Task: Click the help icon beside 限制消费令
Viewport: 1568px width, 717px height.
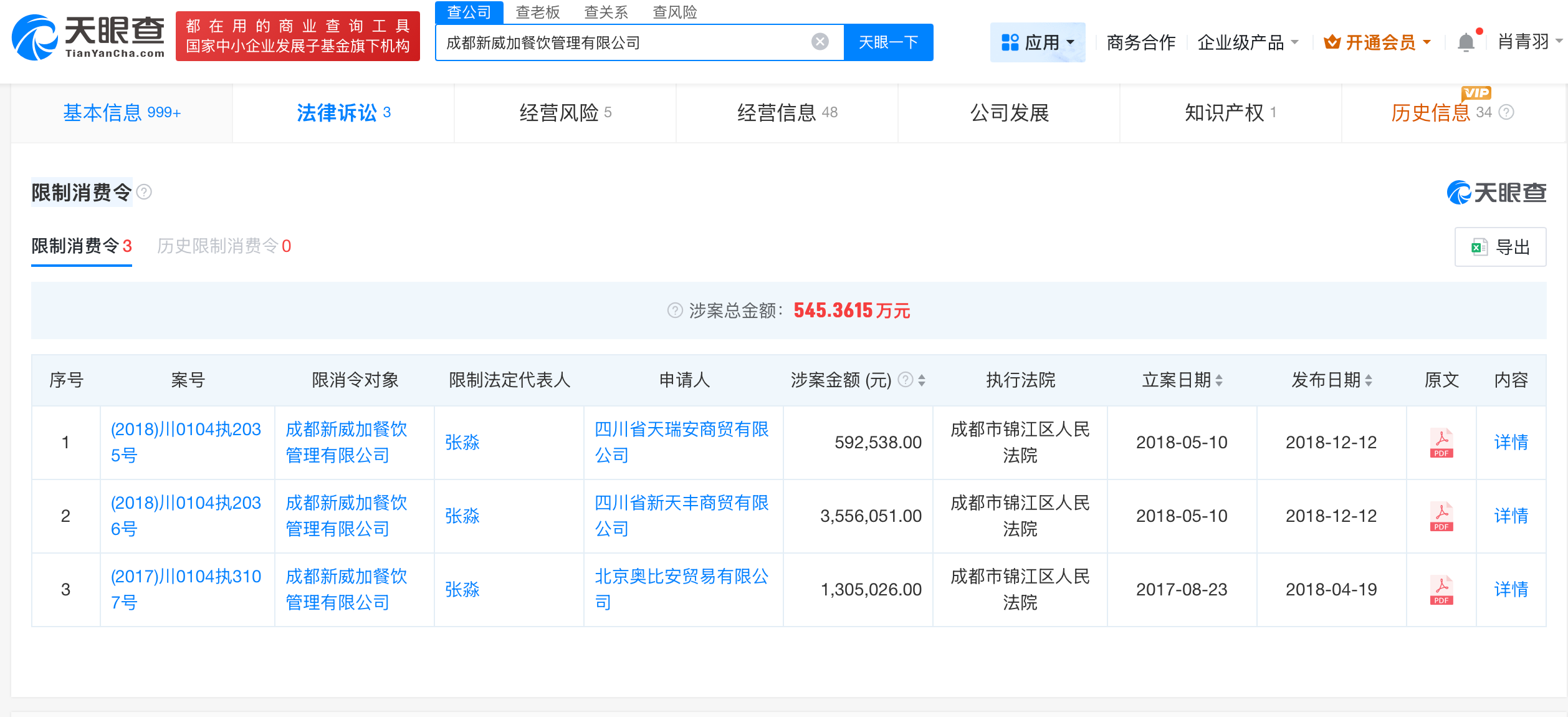Action: click(x=145, y=191)
